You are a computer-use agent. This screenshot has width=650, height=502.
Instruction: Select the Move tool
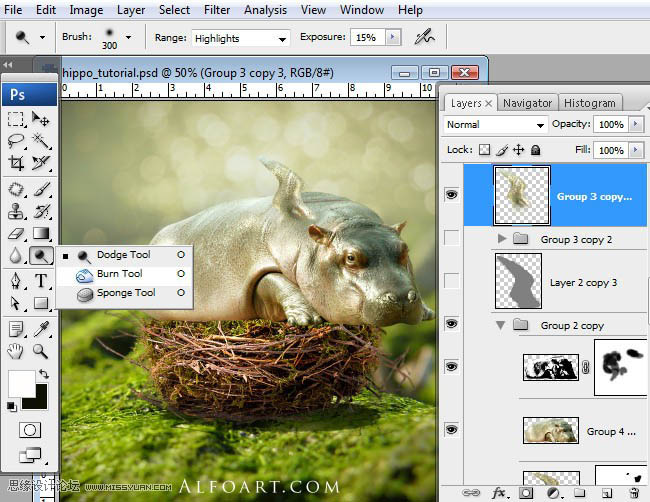click(x=41, y=119)
